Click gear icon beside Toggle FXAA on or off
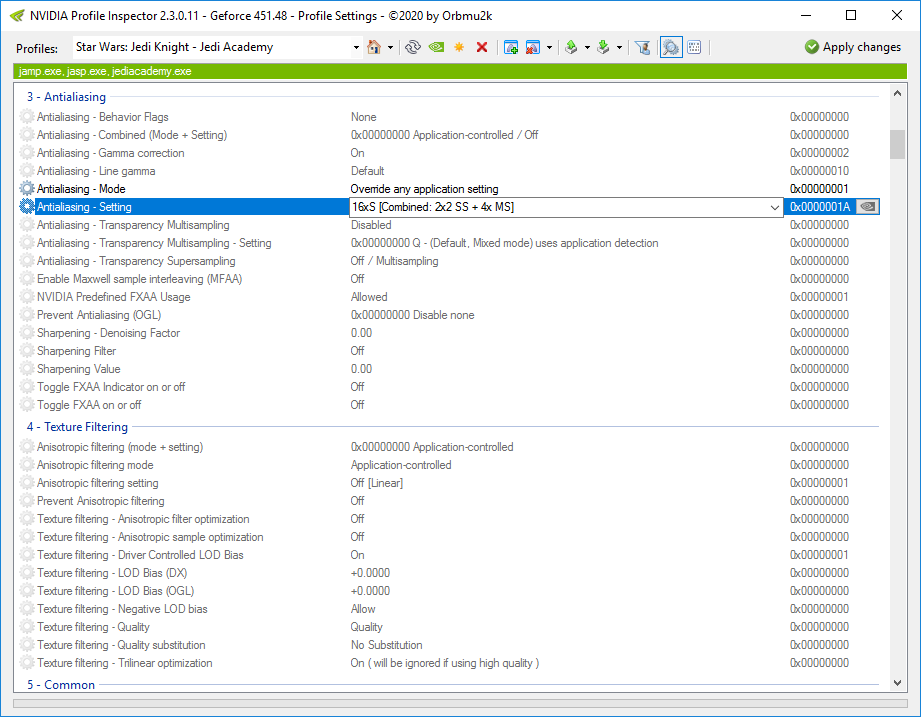Viewport: 921px width, 717px height. [27, 405]
